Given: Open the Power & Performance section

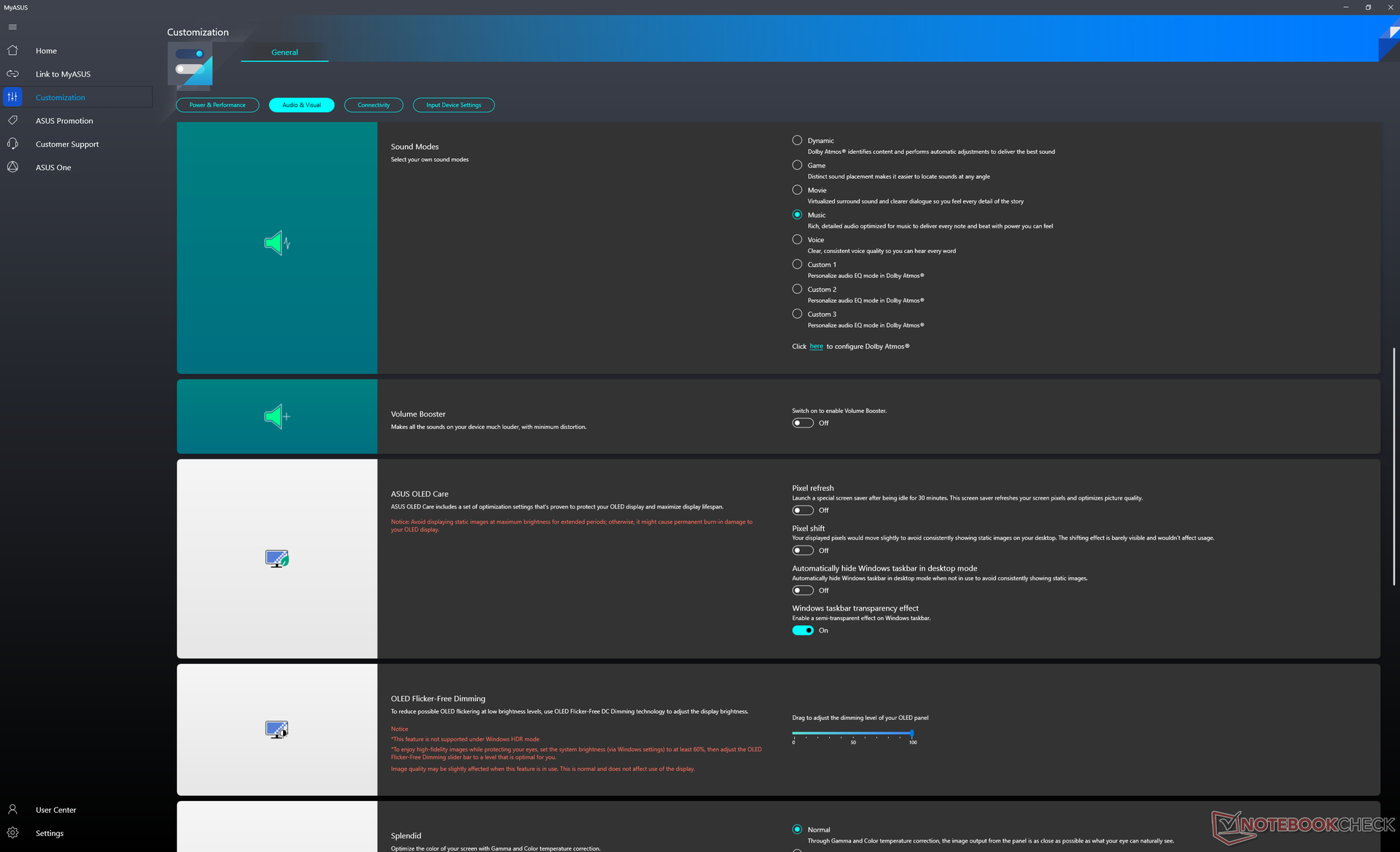Looking at the screenshot, I should tap(217, 105).
